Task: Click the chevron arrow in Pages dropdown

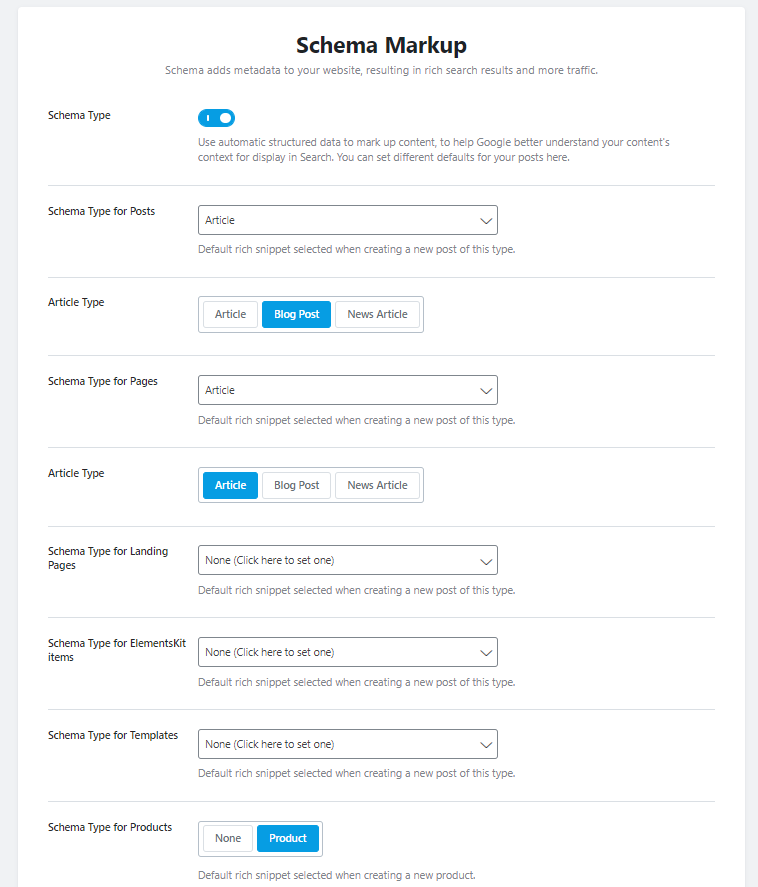Action: point(486,390)
